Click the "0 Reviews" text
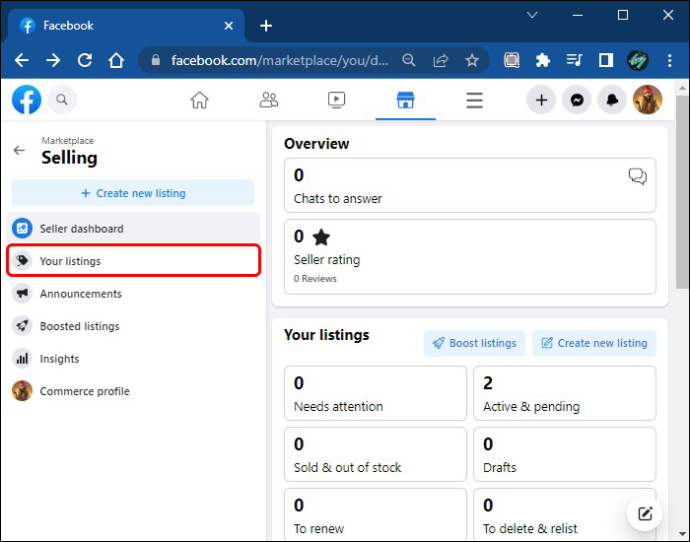The image size is (690, 542). coord(315,278)
